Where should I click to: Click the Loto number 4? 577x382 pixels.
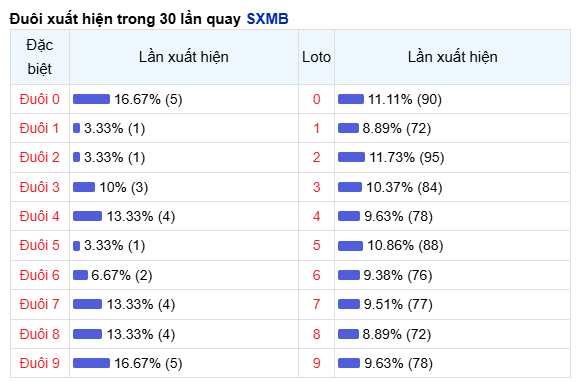pyautogui.click(x=316, y=216)
